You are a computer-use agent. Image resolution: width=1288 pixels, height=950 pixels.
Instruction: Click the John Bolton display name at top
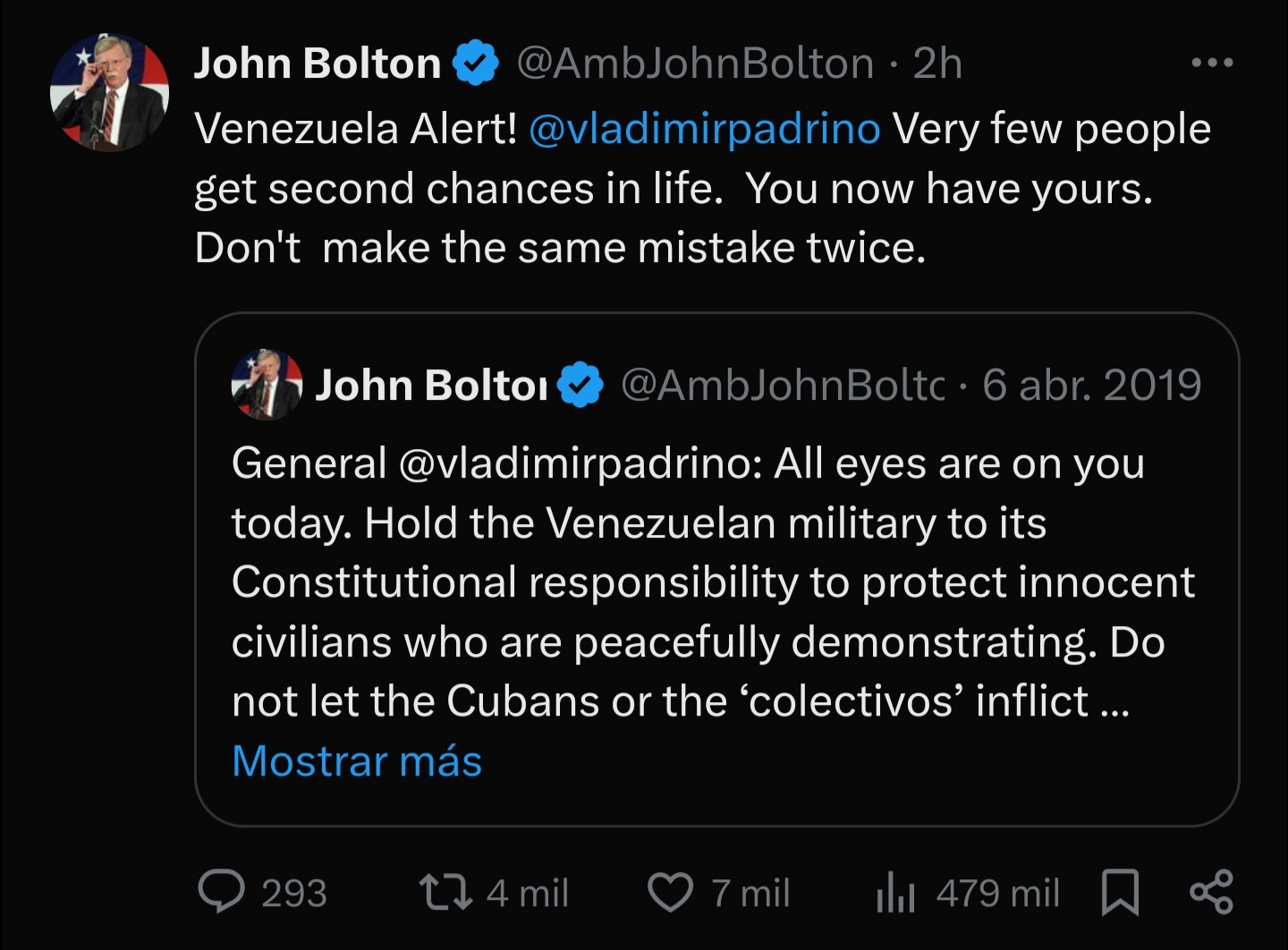tap(318, 63)
